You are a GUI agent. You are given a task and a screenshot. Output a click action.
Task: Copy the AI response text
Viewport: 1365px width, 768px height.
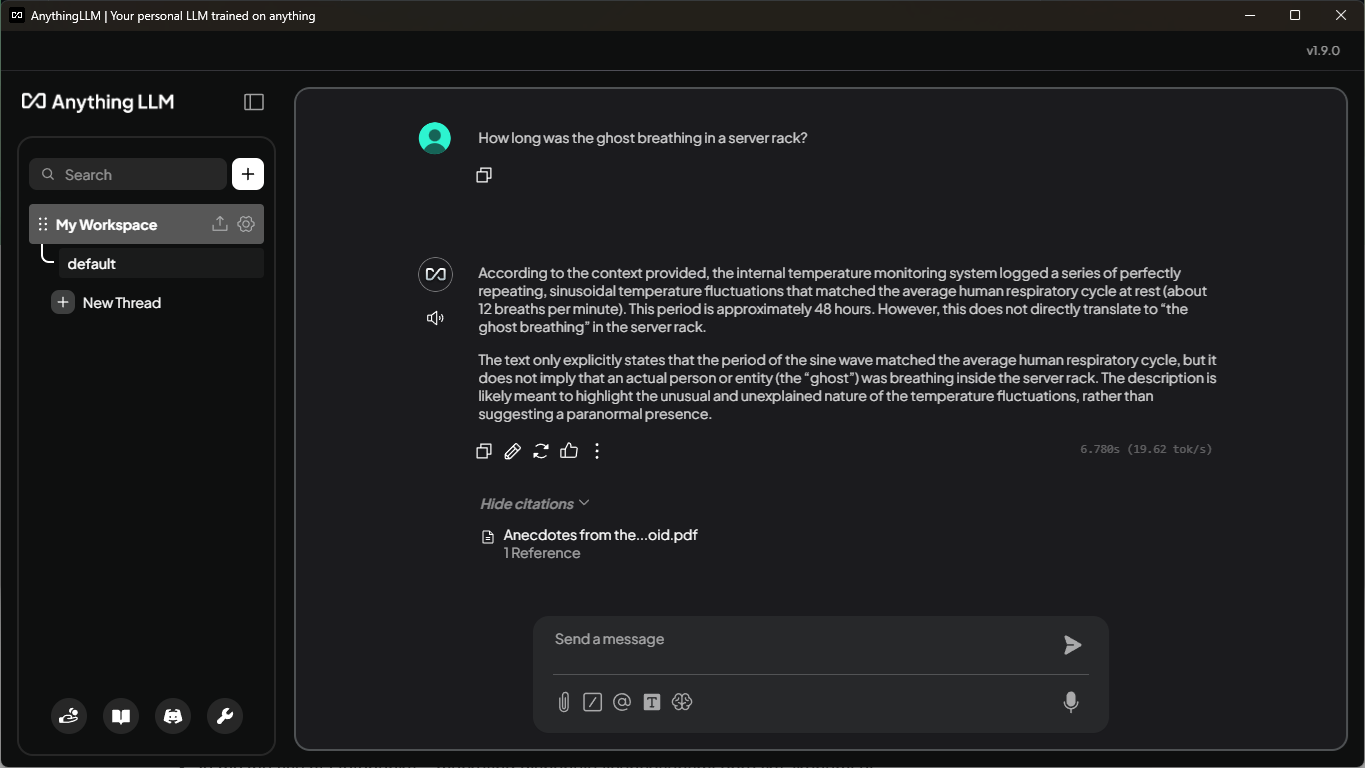tap(484, 451)
